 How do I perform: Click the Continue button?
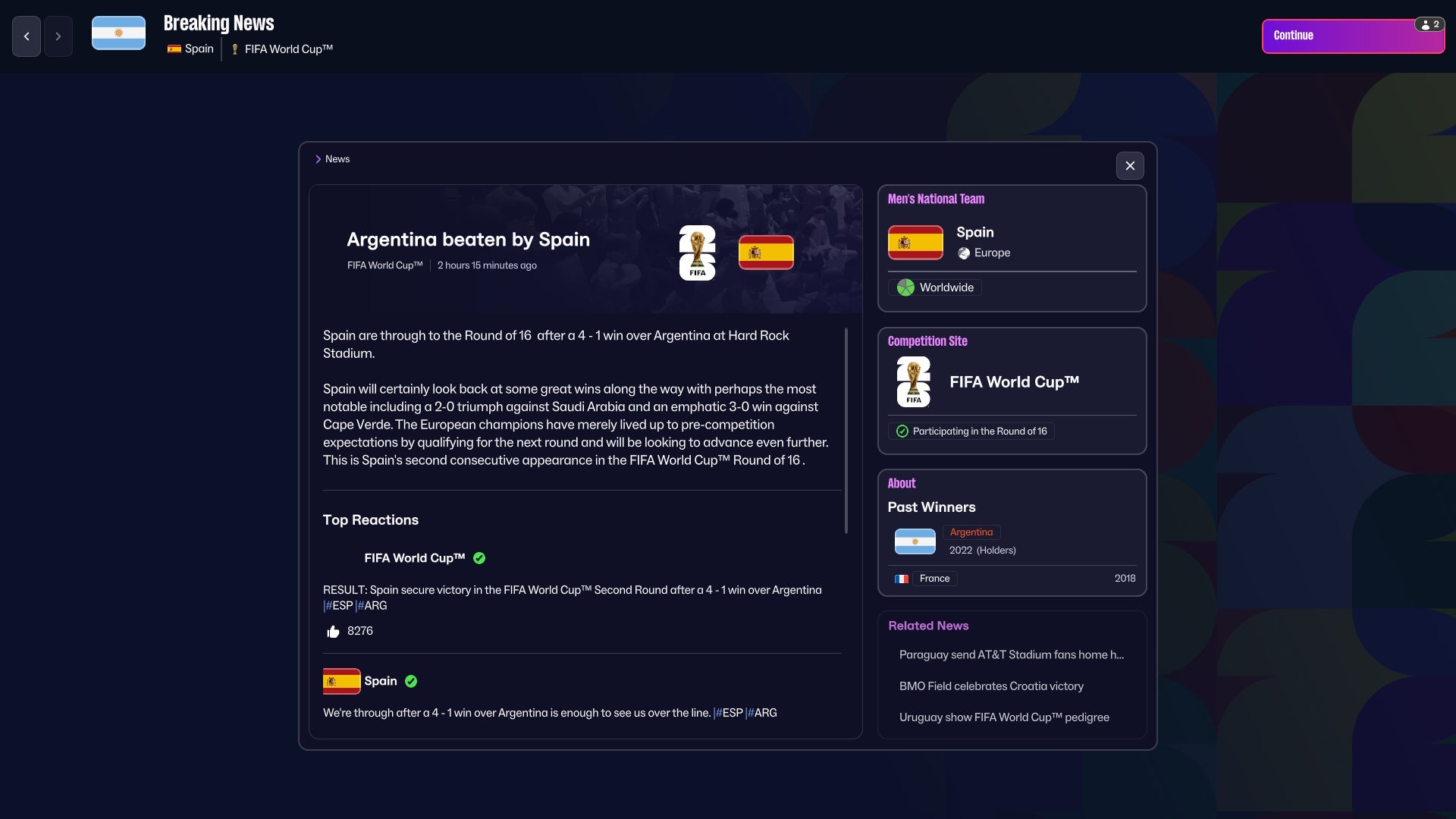click(1353, 36)
